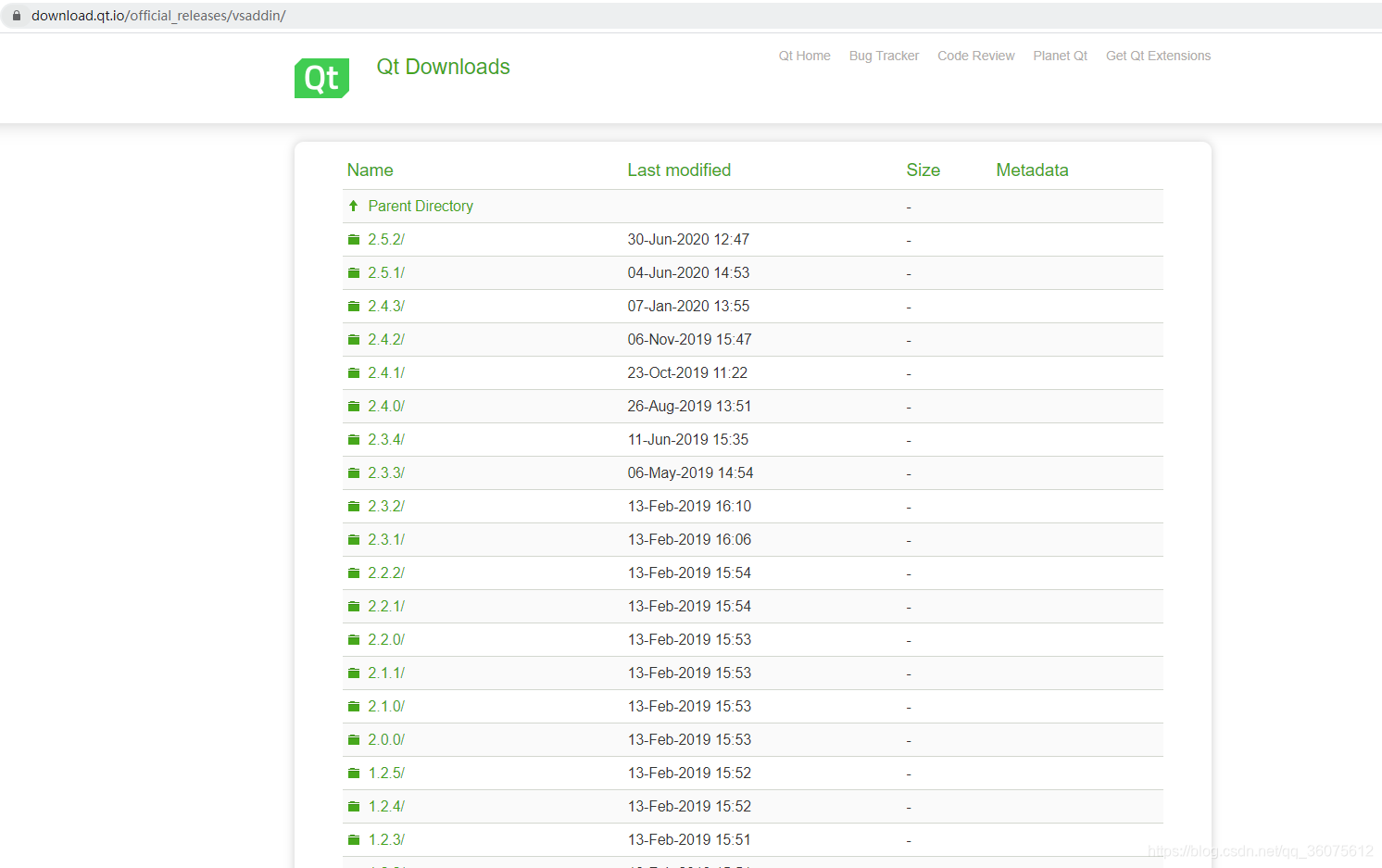Open the 2.2.0/ directory link
The image size is (1382, 868).
pos(386,639)
